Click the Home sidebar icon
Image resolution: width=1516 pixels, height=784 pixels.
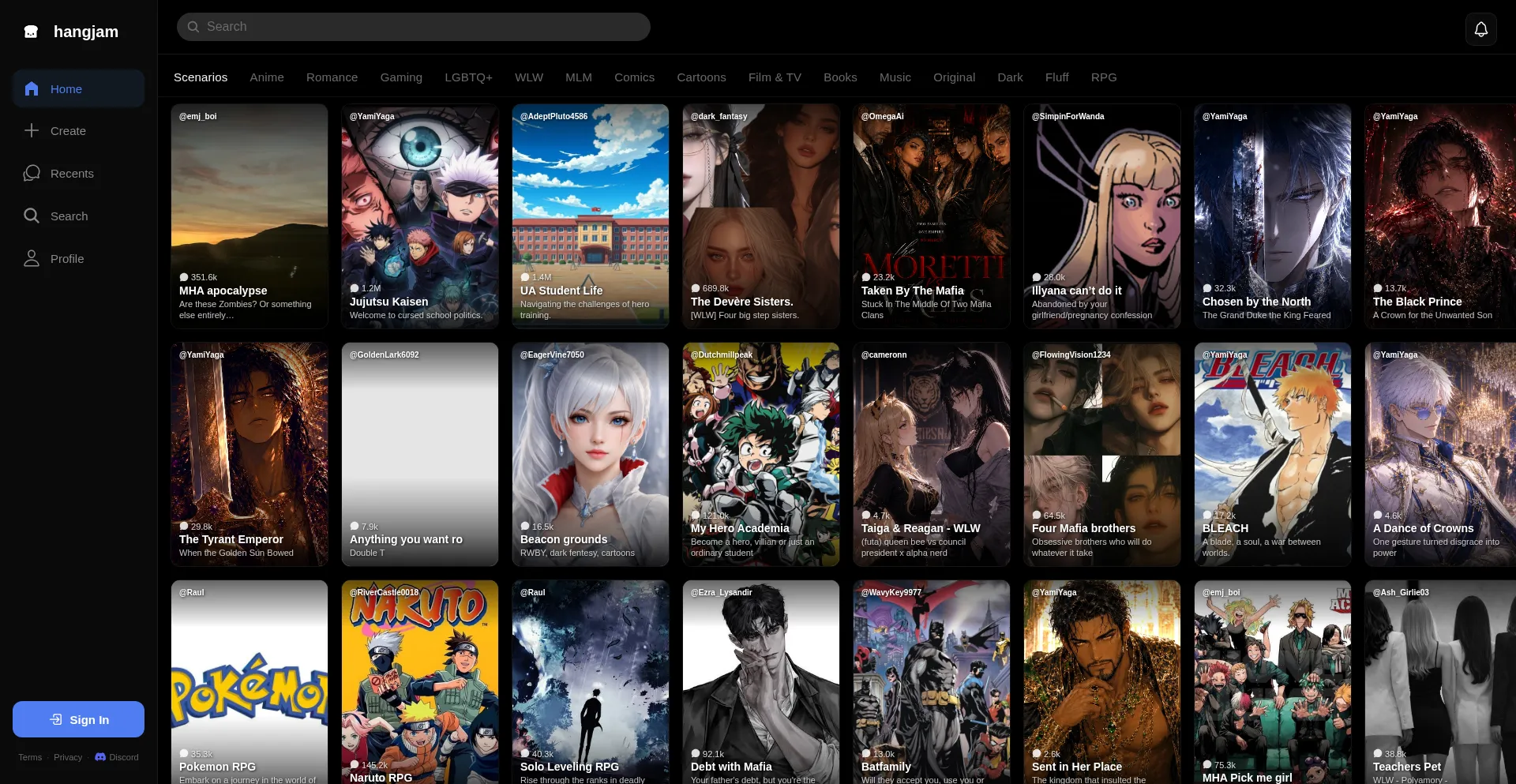click(x=32, y=89)
